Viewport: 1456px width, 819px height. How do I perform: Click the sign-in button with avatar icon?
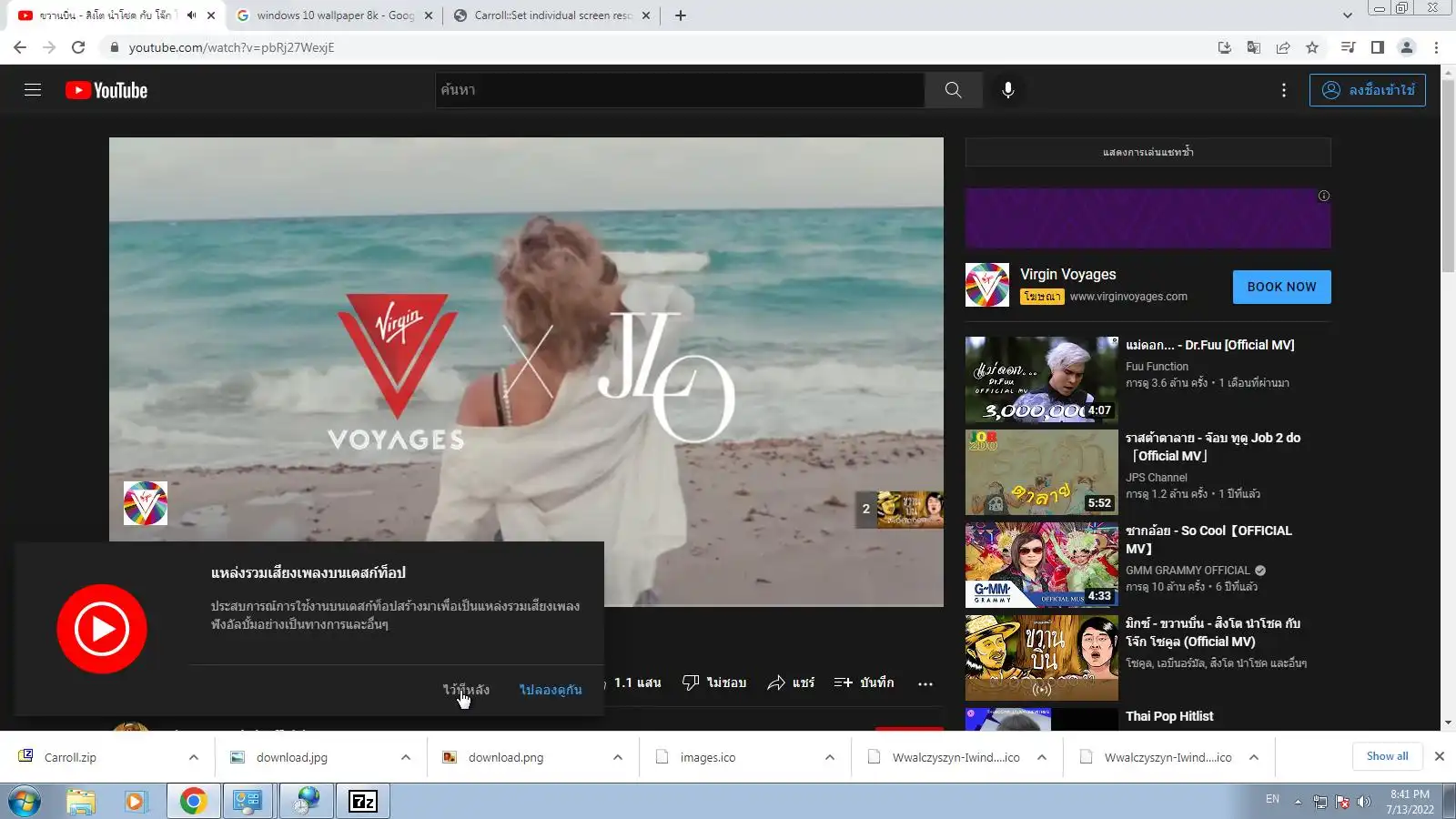pyautogui.click(x=1368, y=90)
